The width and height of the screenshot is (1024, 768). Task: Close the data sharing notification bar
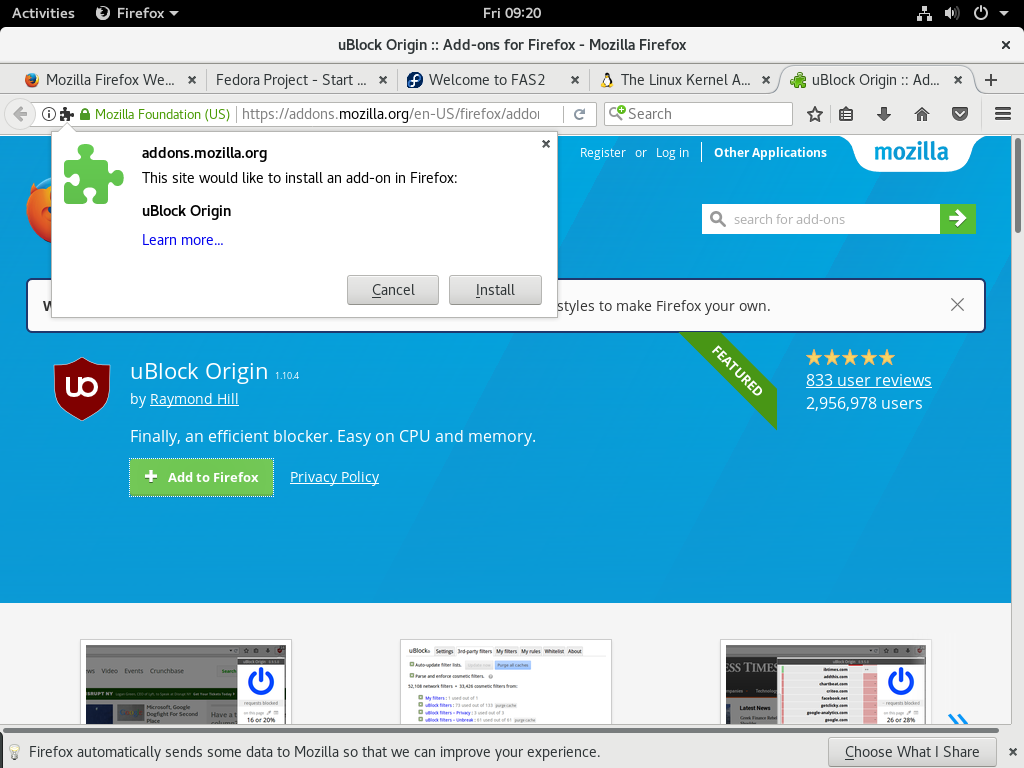1013,752
